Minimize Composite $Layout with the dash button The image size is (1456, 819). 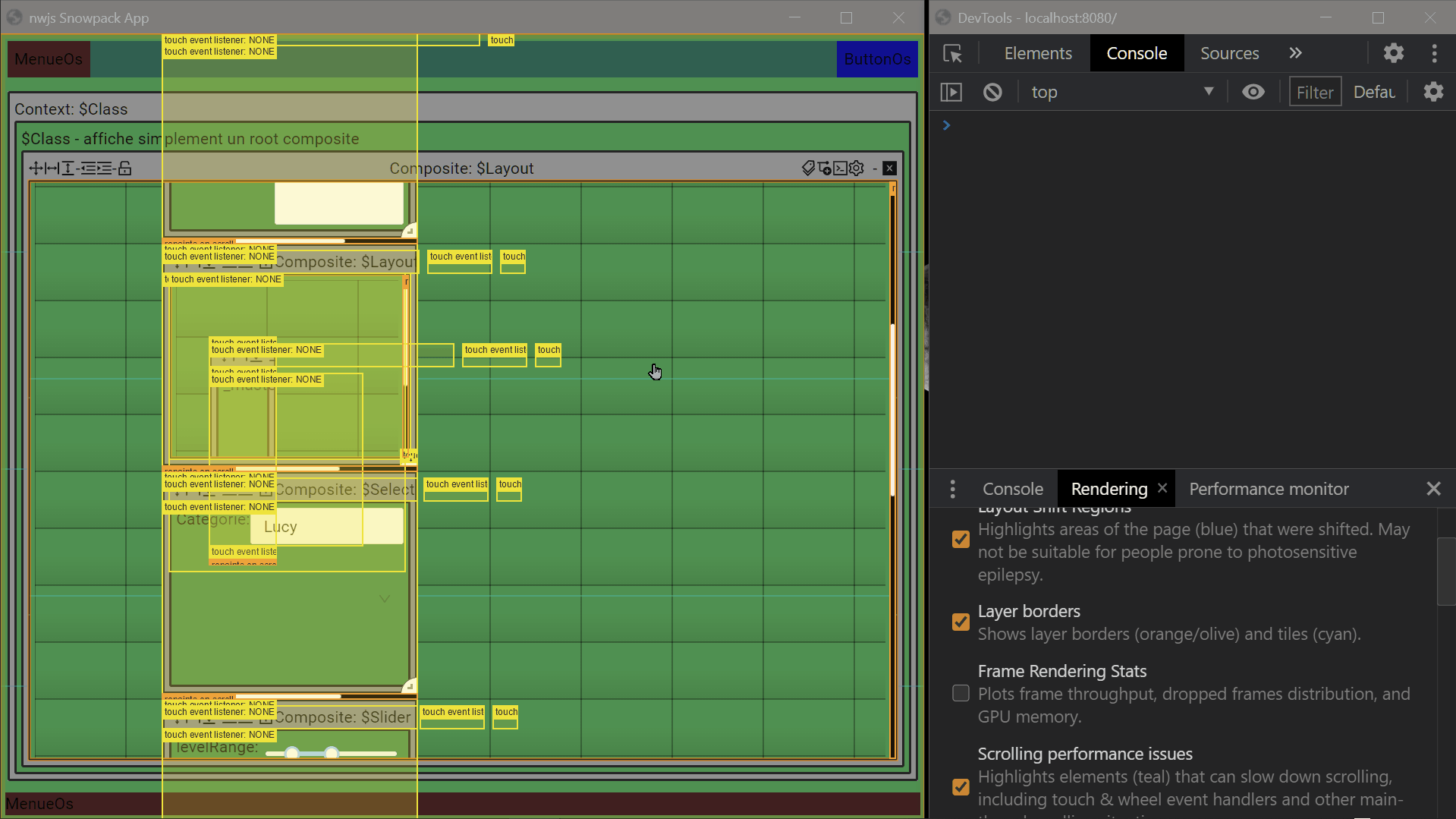click(x=875, y=169)
